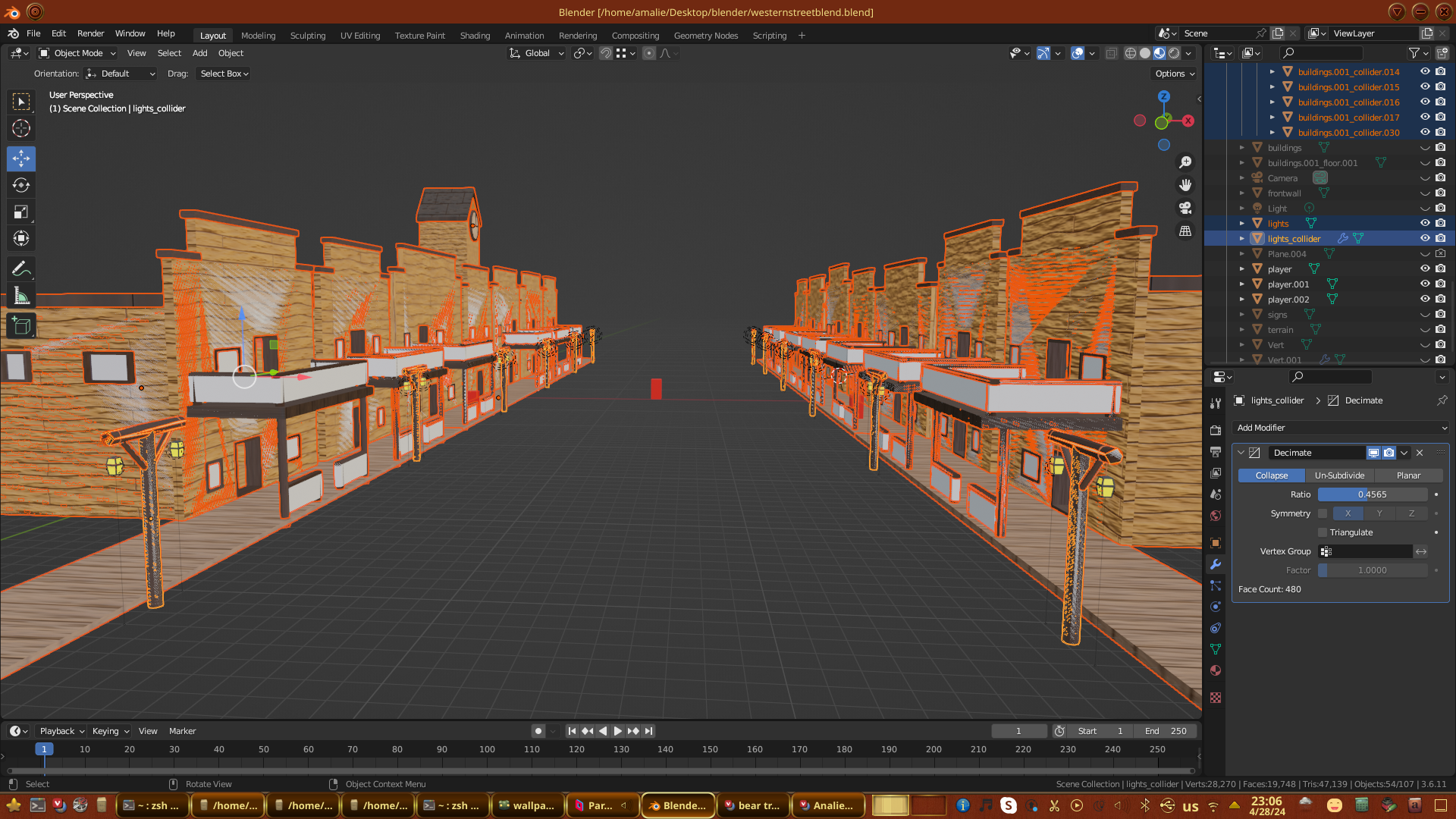1456x819 pixels.
Task: Hide the player.002 object in outliner
Action: pyautogui.click(x=1425, y=300)
